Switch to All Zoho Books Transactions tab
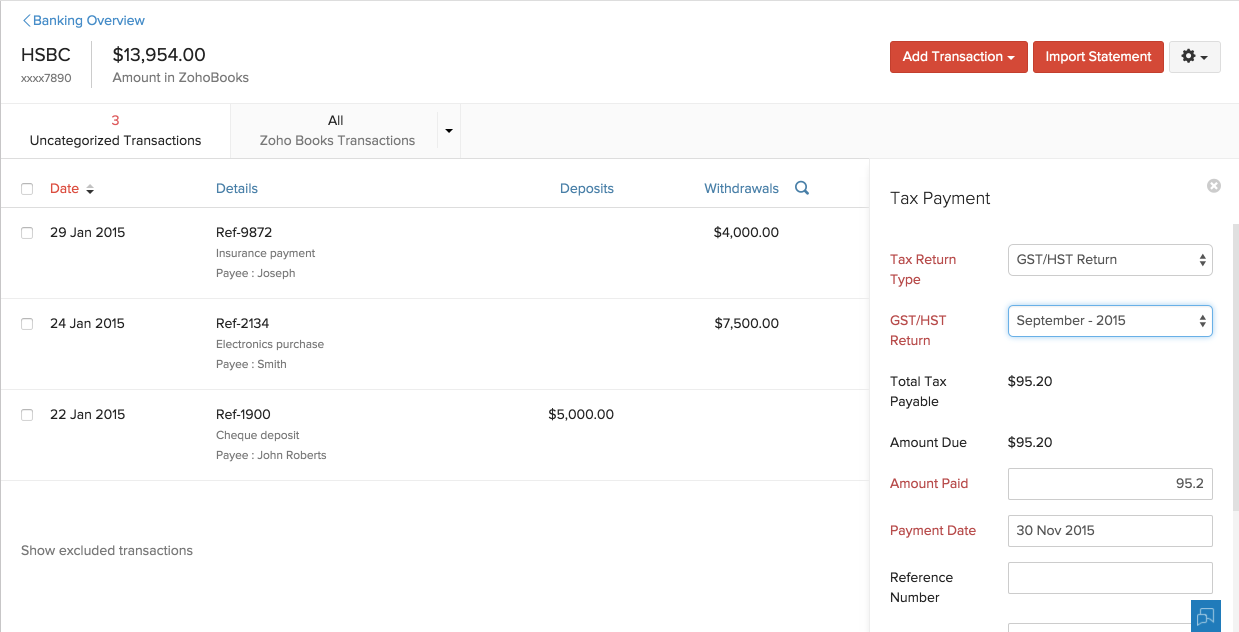The height and width of the screenshot is (632, 1239). click(x=336, y=131)
